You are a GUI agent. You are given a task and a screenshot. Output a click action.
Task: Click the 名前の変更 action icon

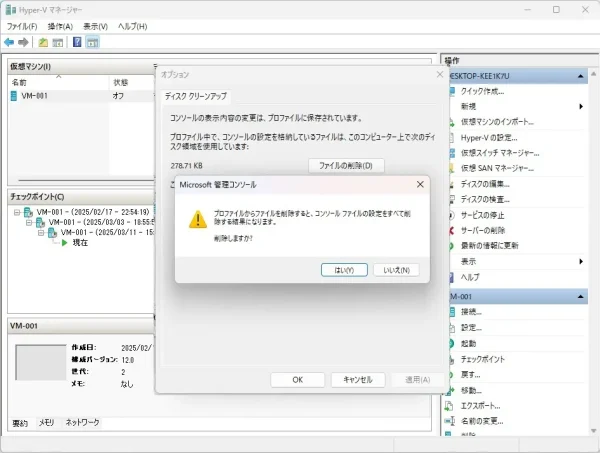[449, 421]
